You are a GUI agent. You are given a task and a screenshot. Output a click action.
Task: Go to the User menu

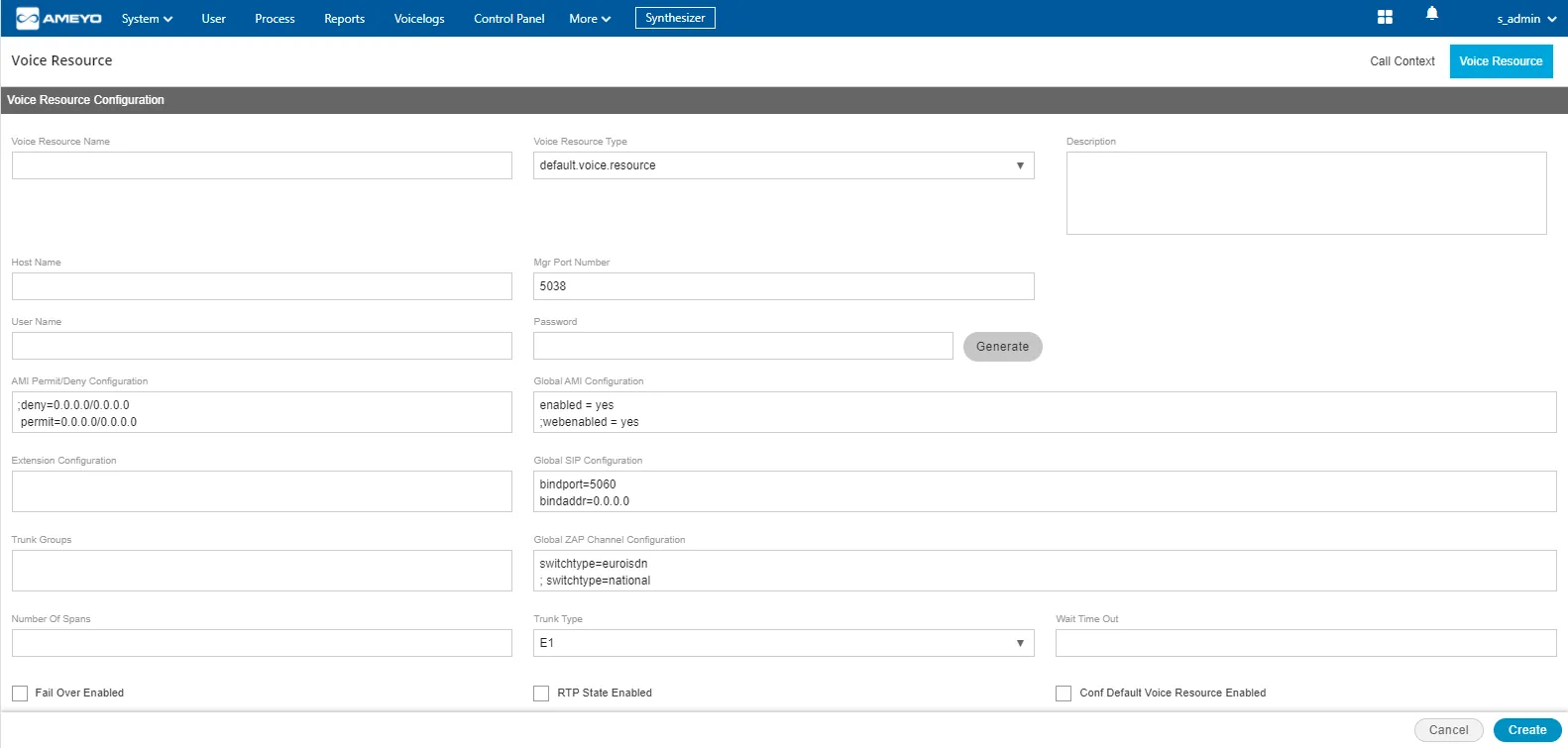[x=213, y=19]
